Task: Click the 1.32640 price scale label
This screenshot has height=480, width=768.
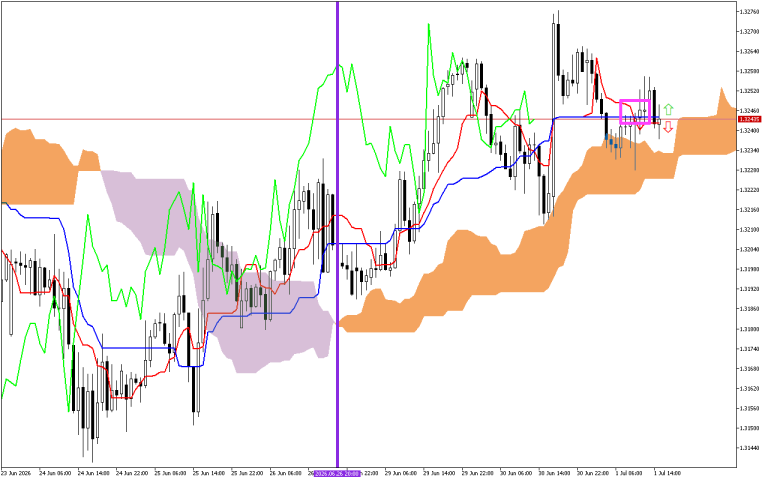Action: point(749,51)
